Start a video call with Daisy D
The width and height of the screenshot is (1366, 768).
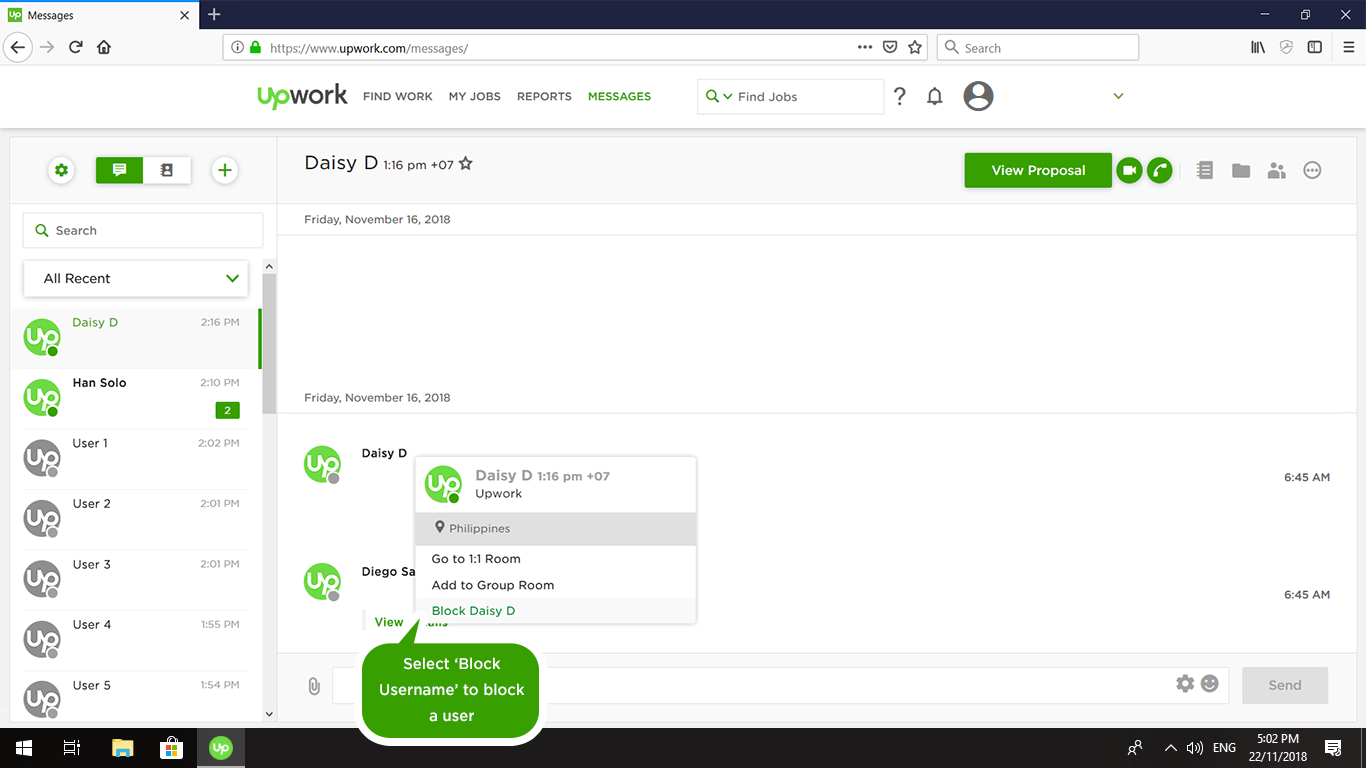pos(1129,171)
